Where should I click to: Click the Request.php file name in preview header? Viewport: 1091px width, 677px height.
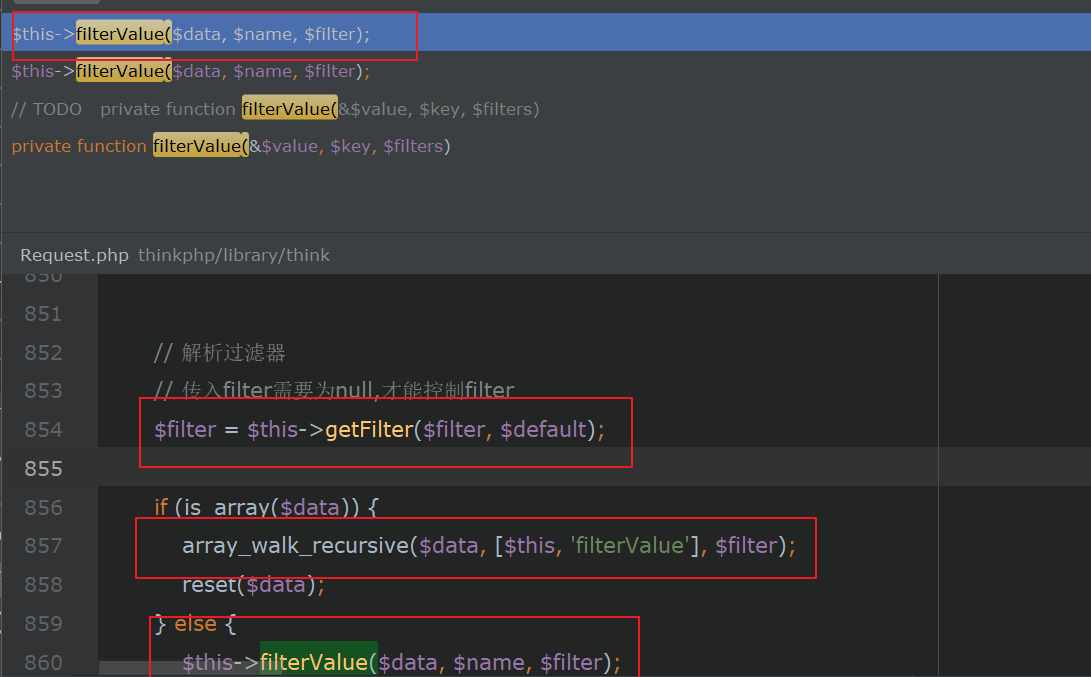point(74,255)
